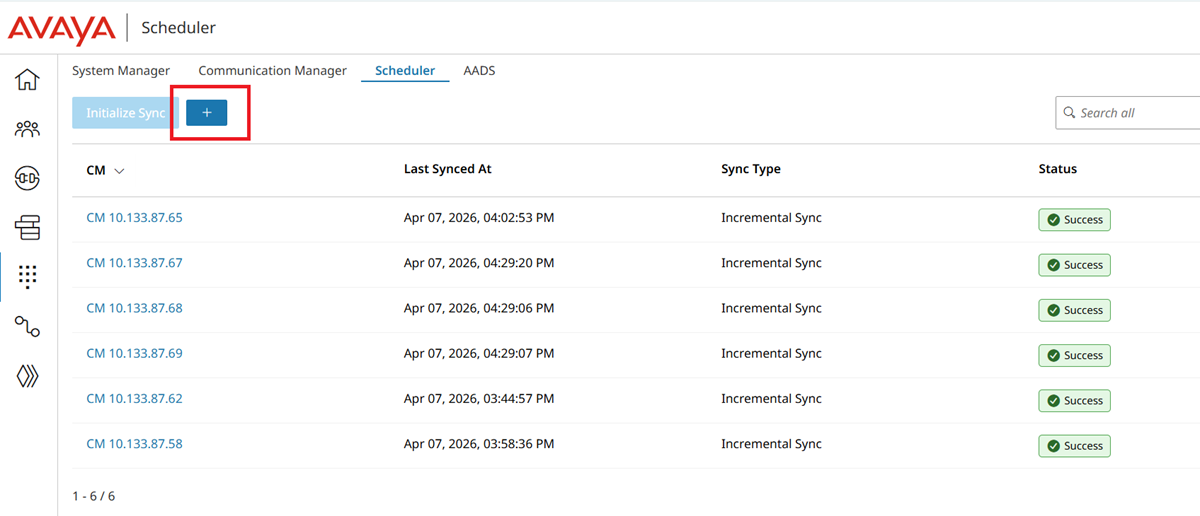
Task: Click the 1 - 6 / 6 pagination text
Action: (x=93, y=495)
